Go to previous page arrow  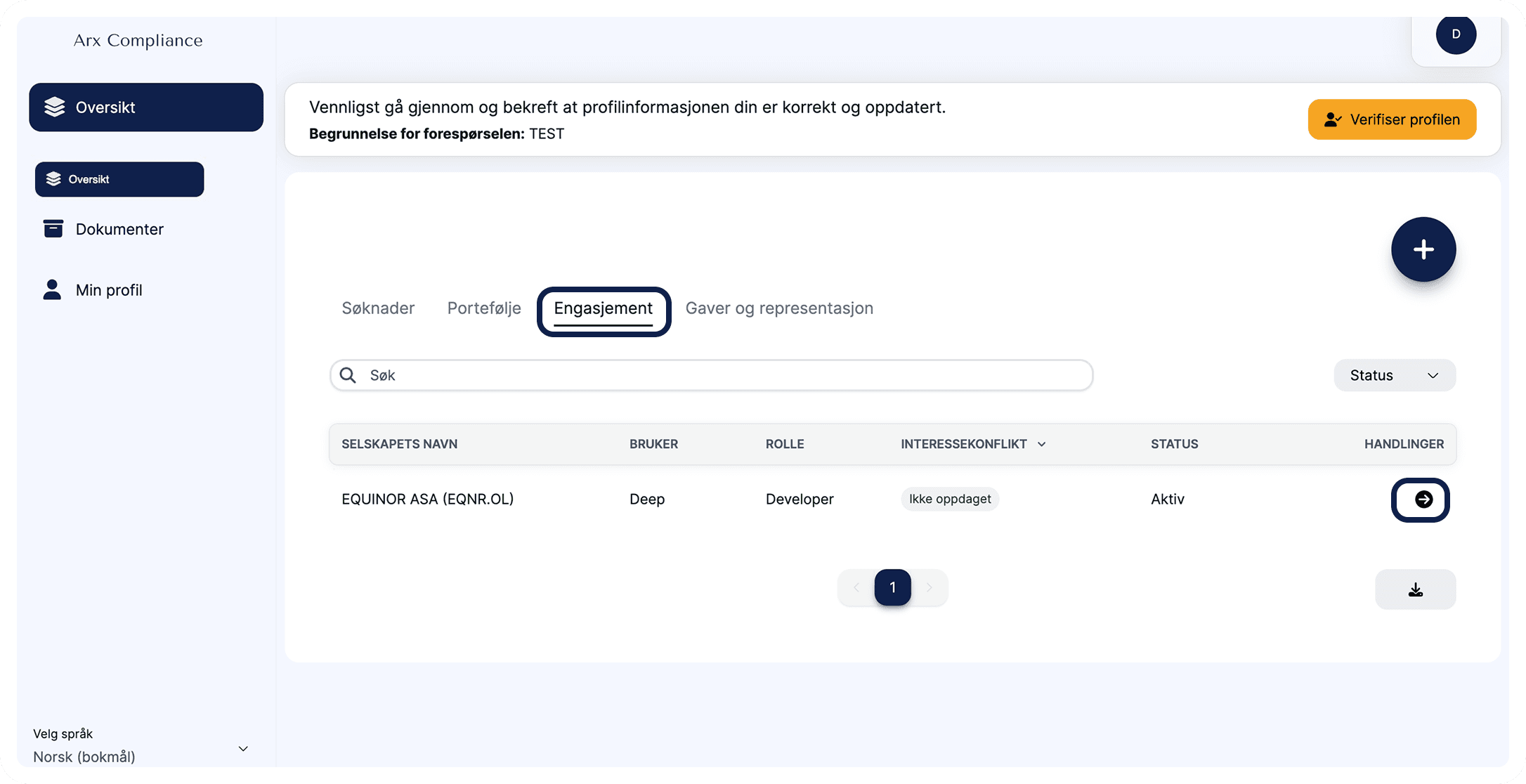click(x=856, y=587)
